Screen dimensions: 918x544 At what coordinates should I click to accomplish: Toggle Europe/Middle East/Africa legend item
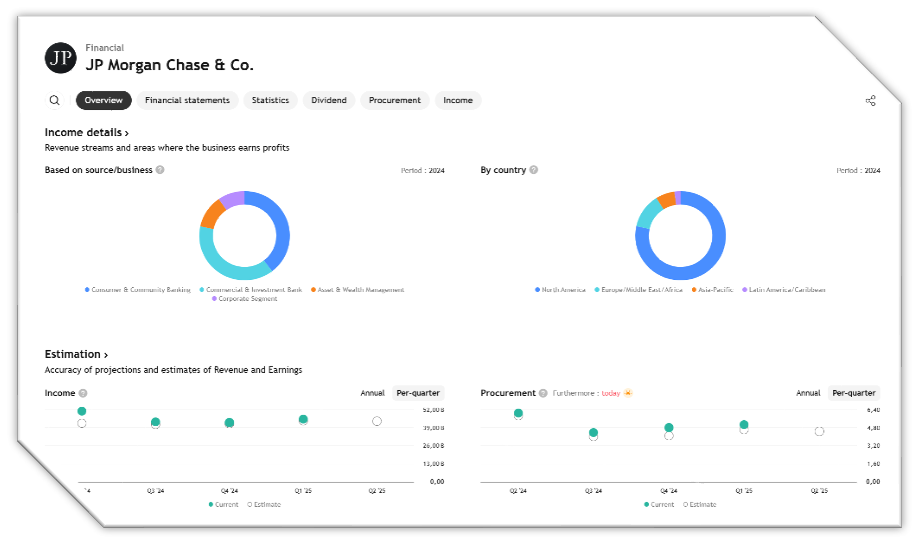pyautogui.click(x=639, y=290)
